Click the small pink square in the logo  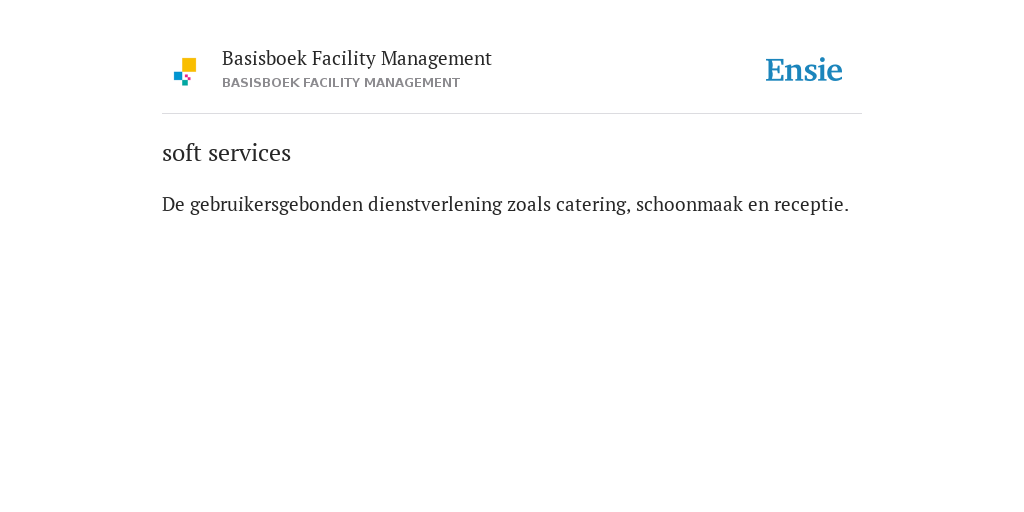click(x=187, y=77)
